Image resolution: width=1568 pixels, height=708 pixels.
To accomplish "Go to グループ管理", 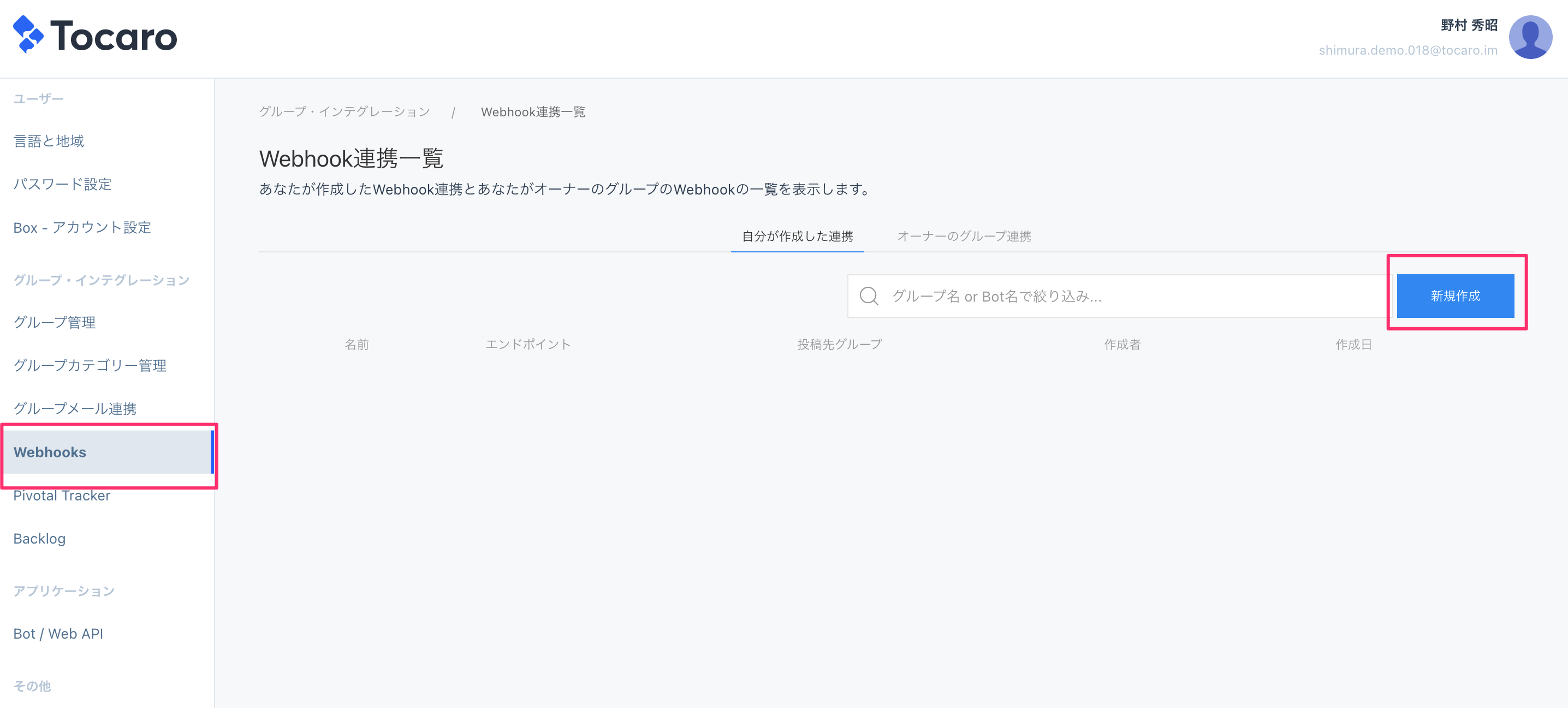I will pos(55,322).
